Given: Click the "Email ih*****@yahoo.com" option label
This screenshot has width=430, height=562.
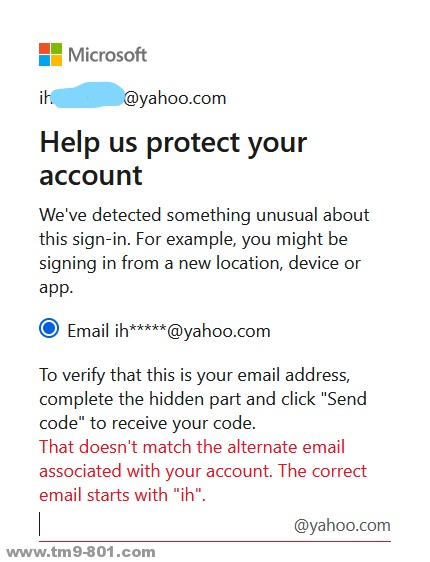Looking at the screenshot, I should tap(169, 331).
